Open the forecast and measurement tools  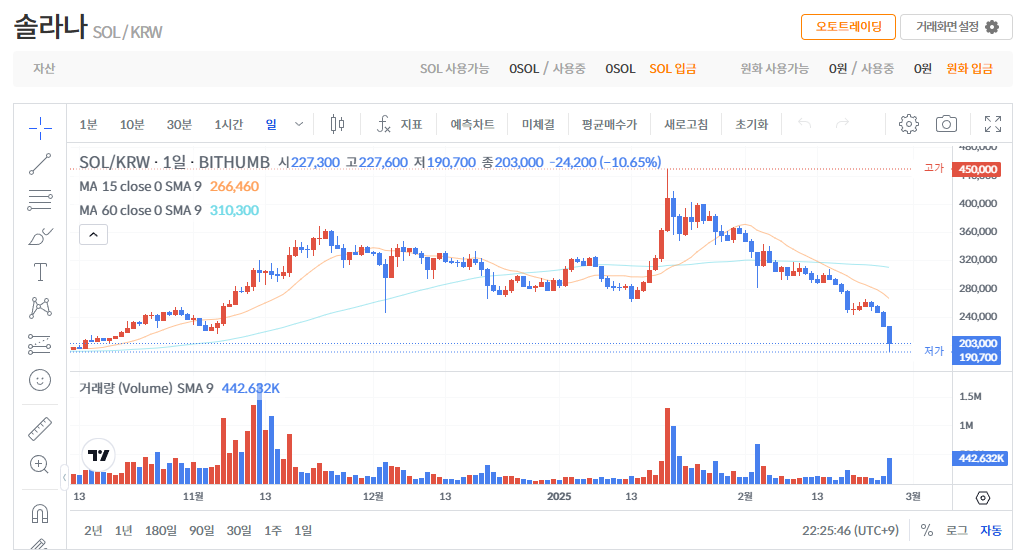[40, 344]
